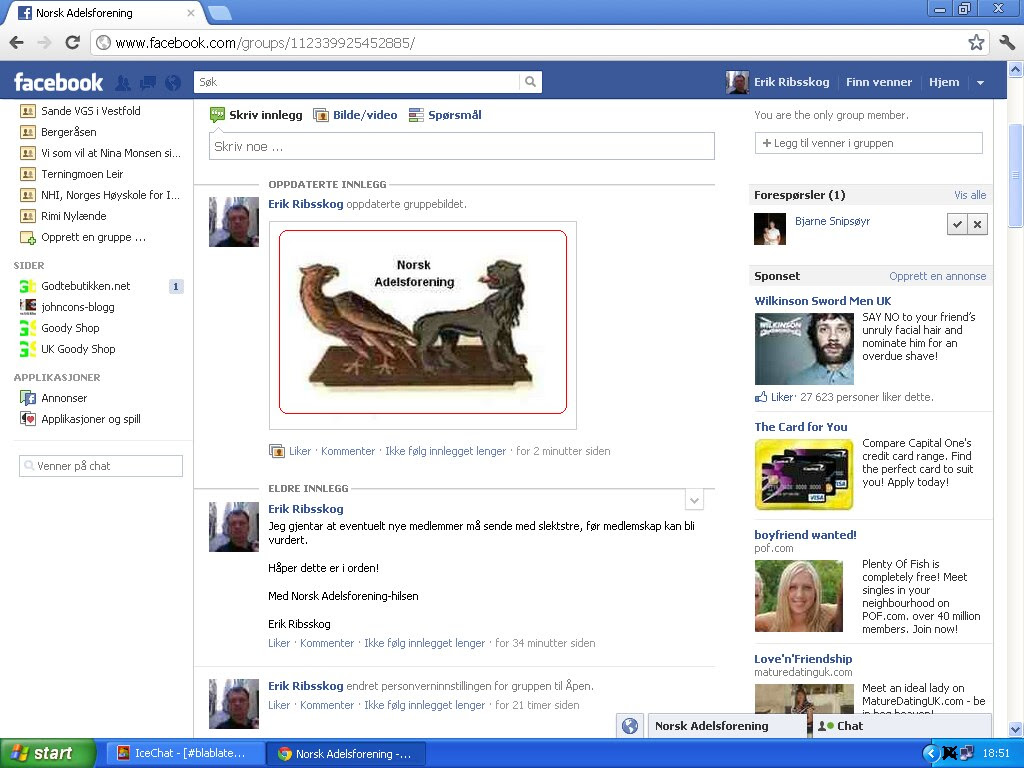Image resolution: width=1024 pixels, height=768 pixels.
Task: Accept Bjarne Snipsøyr's request with the checkmark
Action: click(x=957, y=224)
